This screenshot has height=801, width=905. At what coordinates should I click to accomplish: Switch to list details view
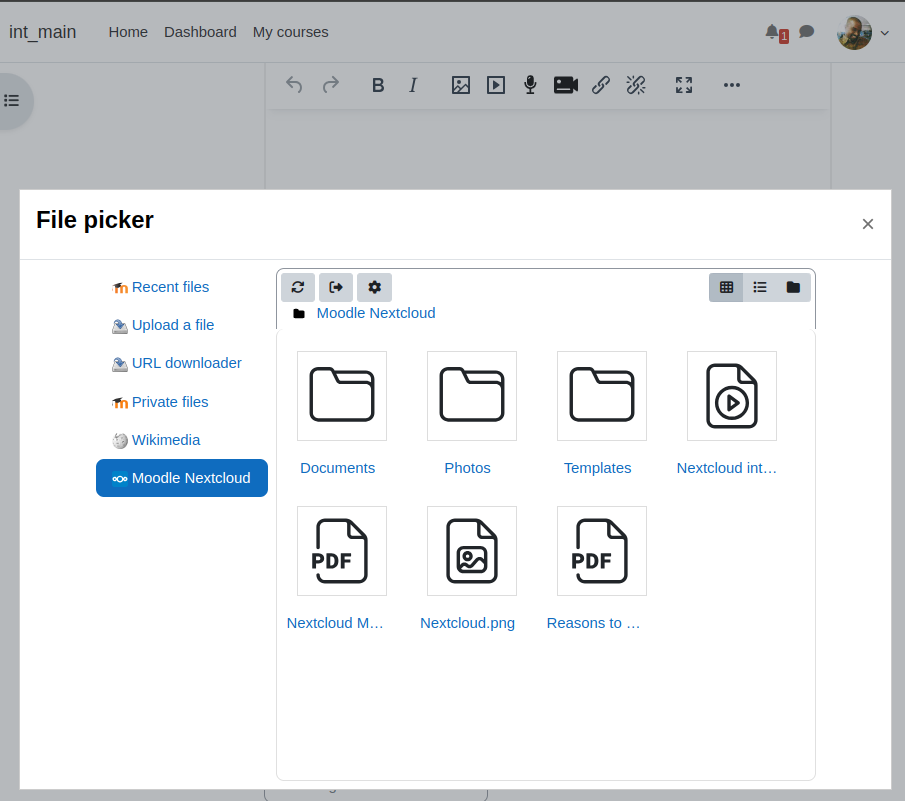click(x=760, y=287)
